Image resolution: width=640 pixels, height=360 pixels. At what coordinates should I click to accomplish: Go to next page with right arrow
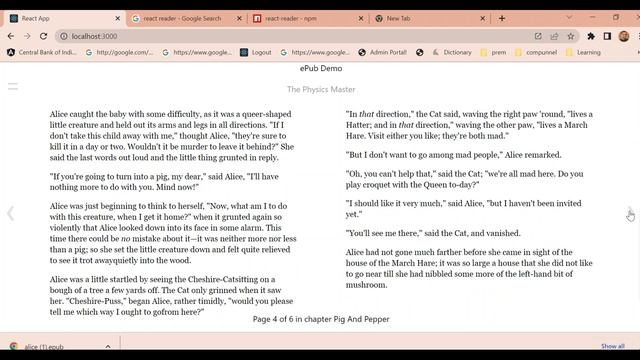click(630, 213)
